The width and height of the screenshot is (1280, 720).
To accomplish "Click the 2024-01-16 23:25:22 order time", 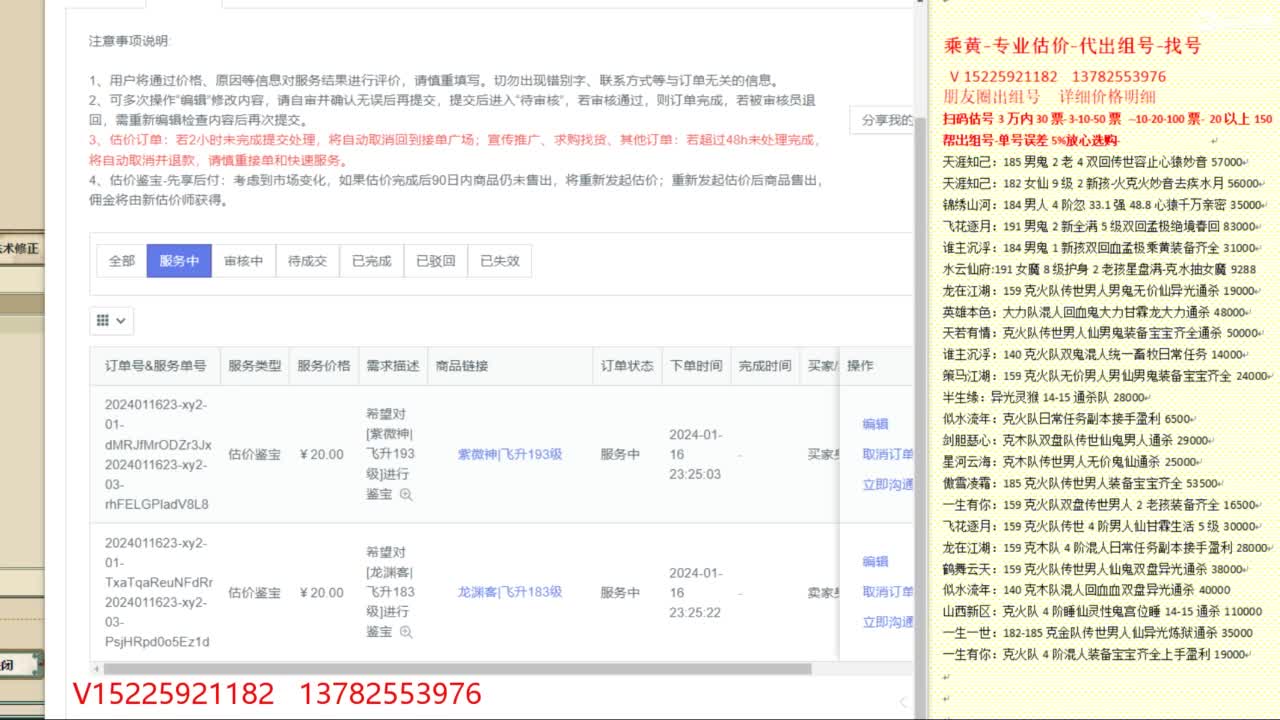I will tap(695, 592).
